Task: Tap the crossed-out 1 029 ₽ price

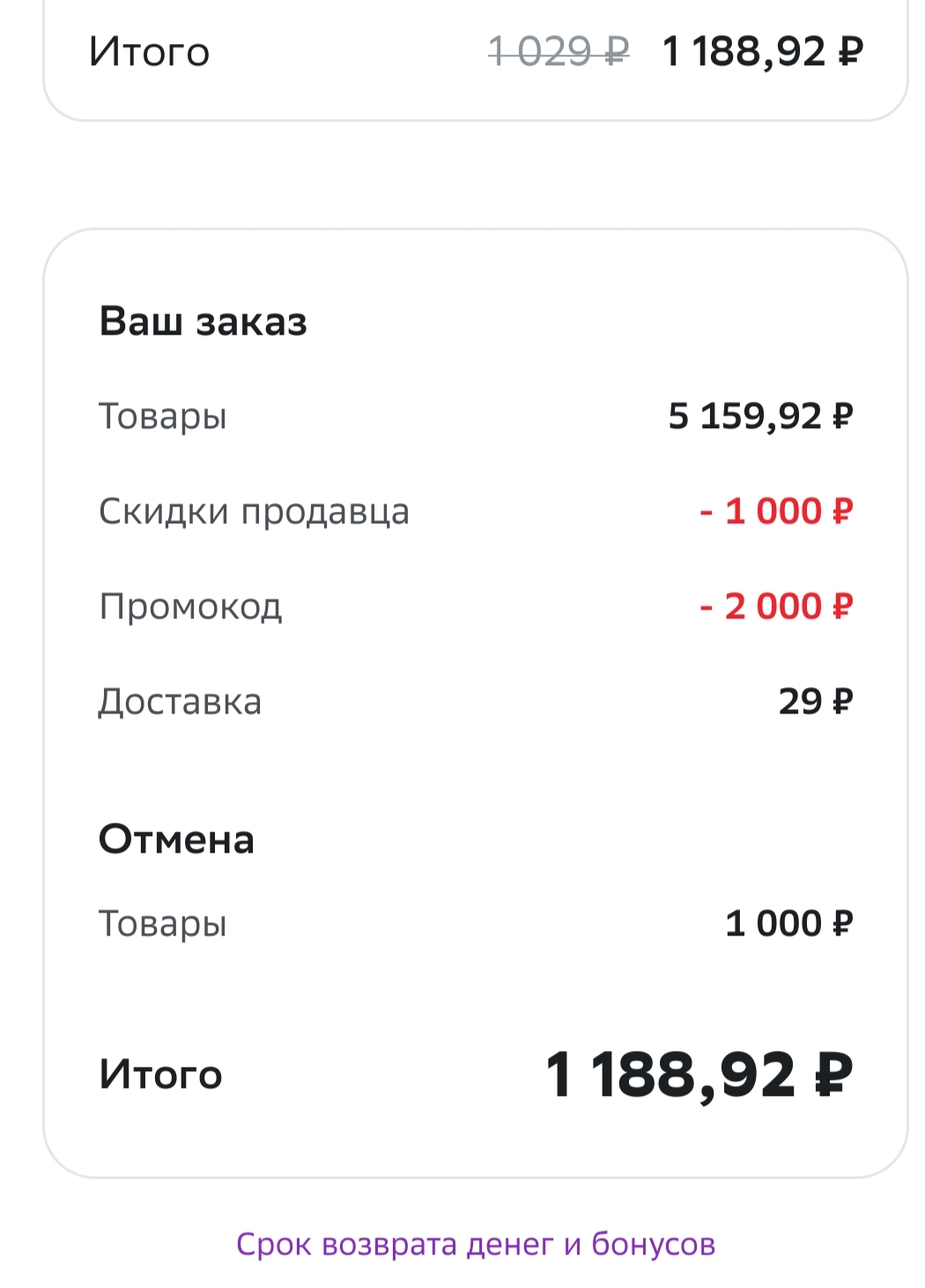Action: tap(559, 51)
